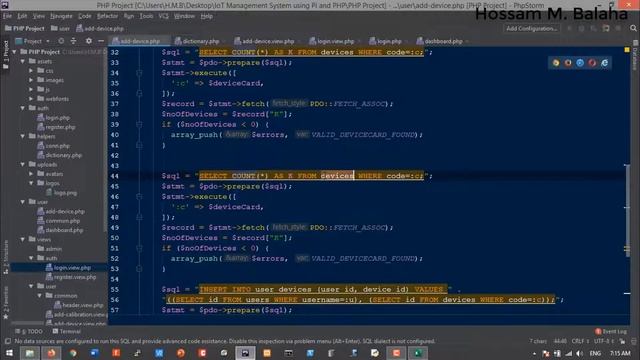Screen dimensions: 640x360
Task: Click the Windows Start button
Action: coord(9,353)
